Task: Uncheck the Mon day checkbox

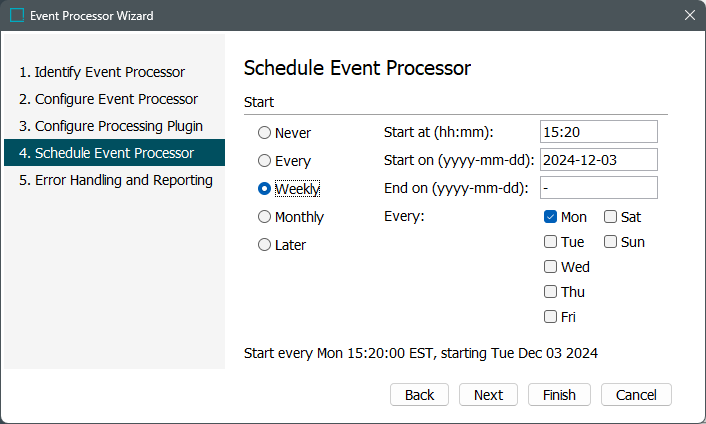Action: click(550, 217)
